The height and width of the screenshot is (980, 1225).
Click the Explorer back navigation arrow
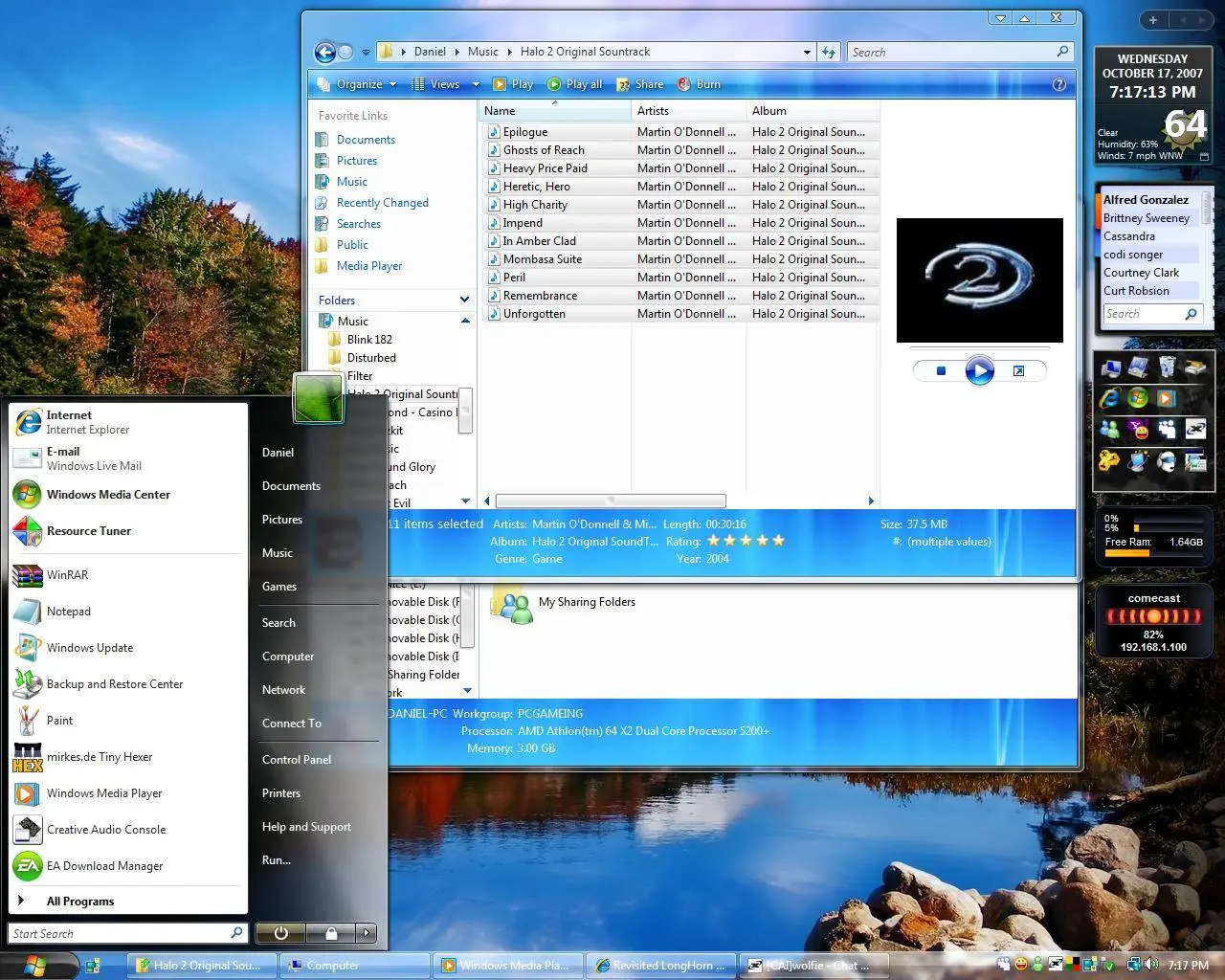tap(325, 52)
